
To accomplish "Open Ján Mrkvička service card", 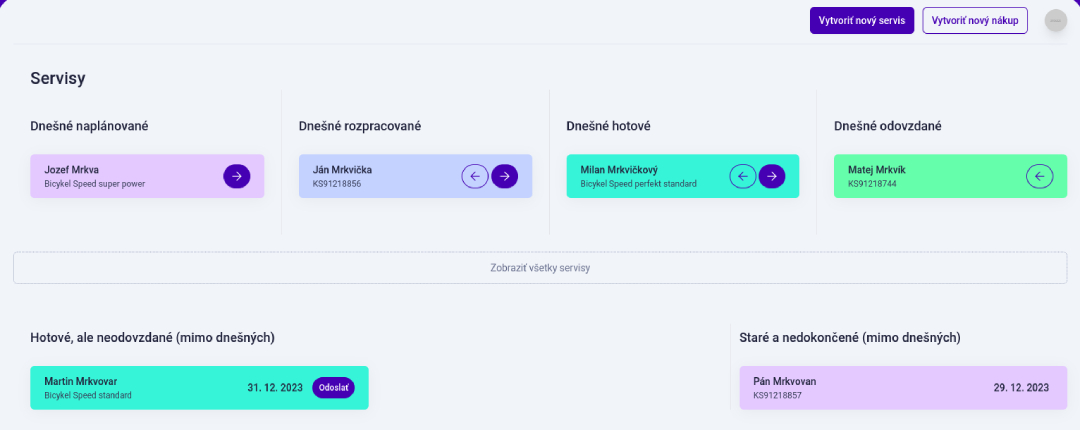I will [x=415, y=176].
